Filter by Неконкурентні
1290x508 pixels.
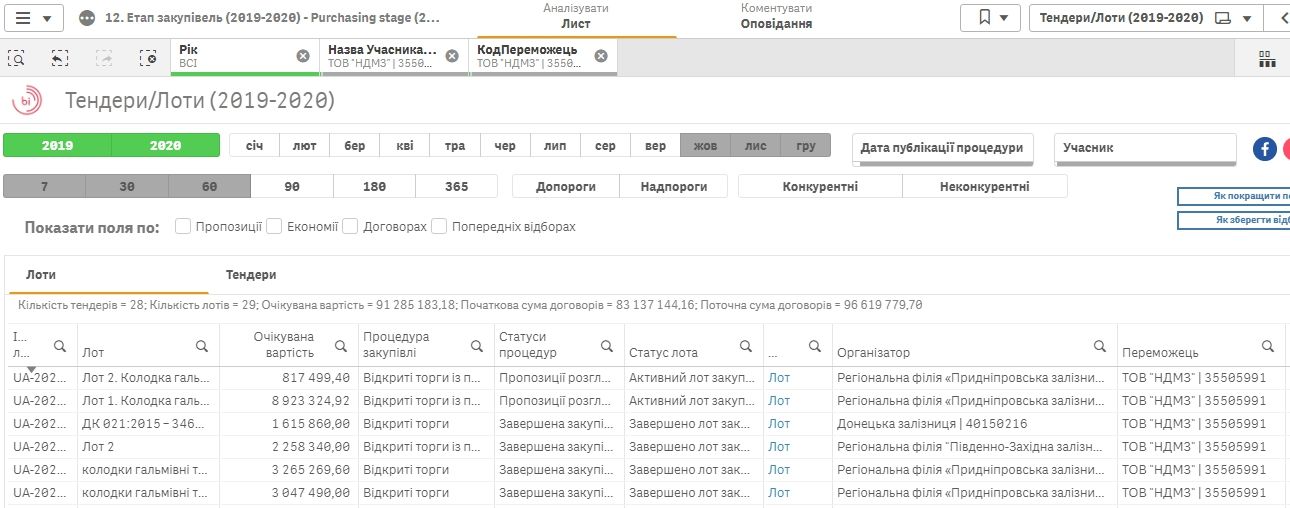(985, 186)
